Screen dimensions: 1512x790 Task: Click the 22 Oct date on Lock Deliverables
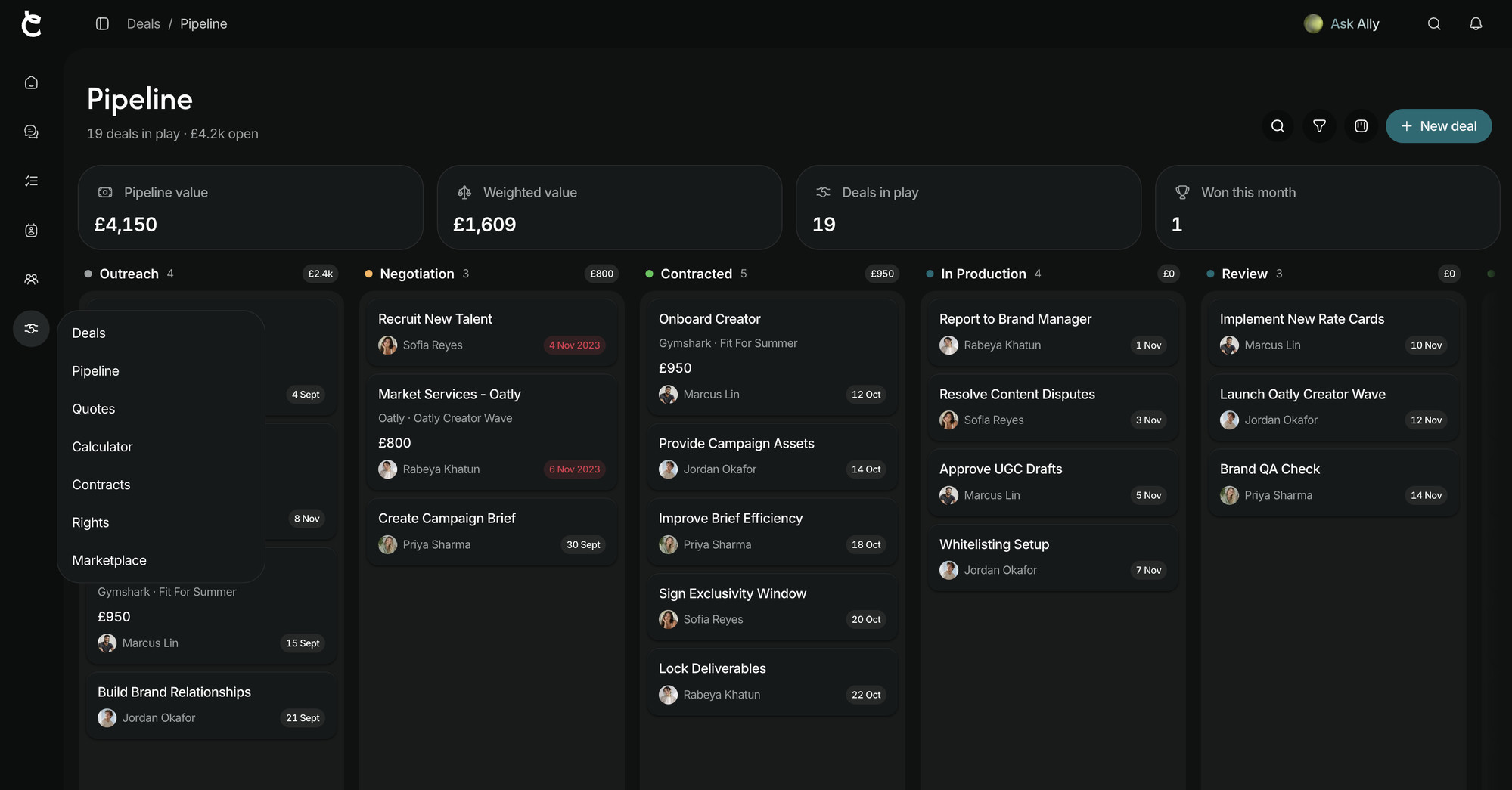click(x=866, y=695)
